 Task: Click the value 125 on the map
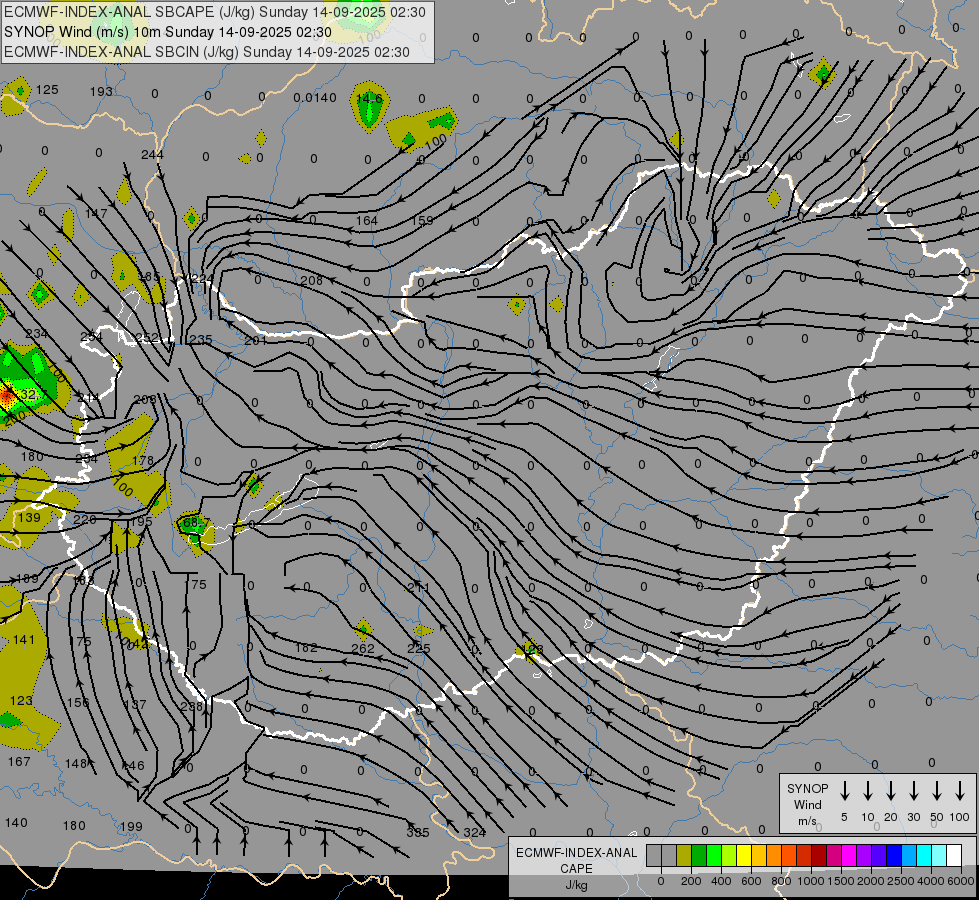click(x=47, y=90)
